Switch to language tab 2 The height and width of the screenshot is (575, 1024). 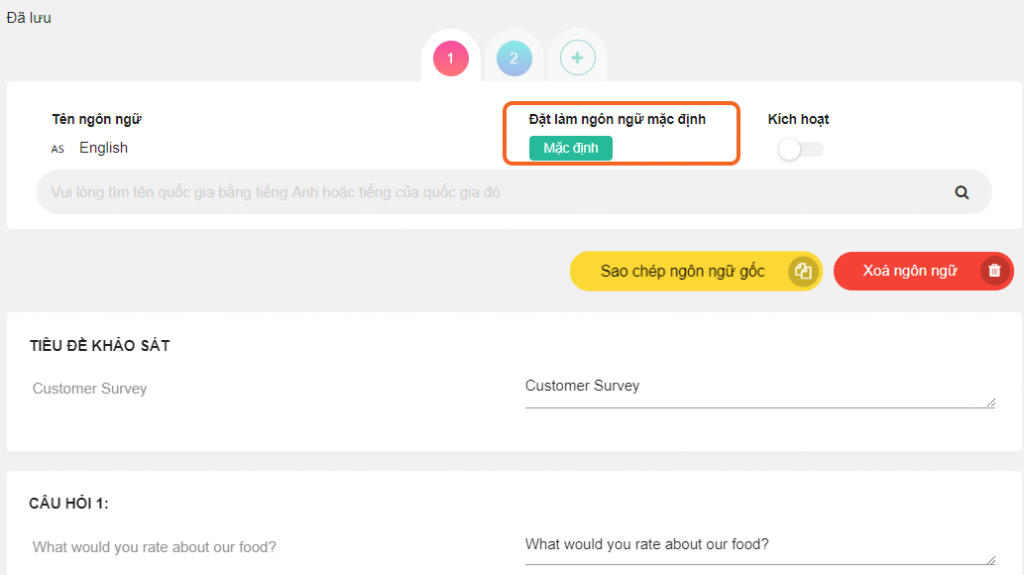point(514,58)
